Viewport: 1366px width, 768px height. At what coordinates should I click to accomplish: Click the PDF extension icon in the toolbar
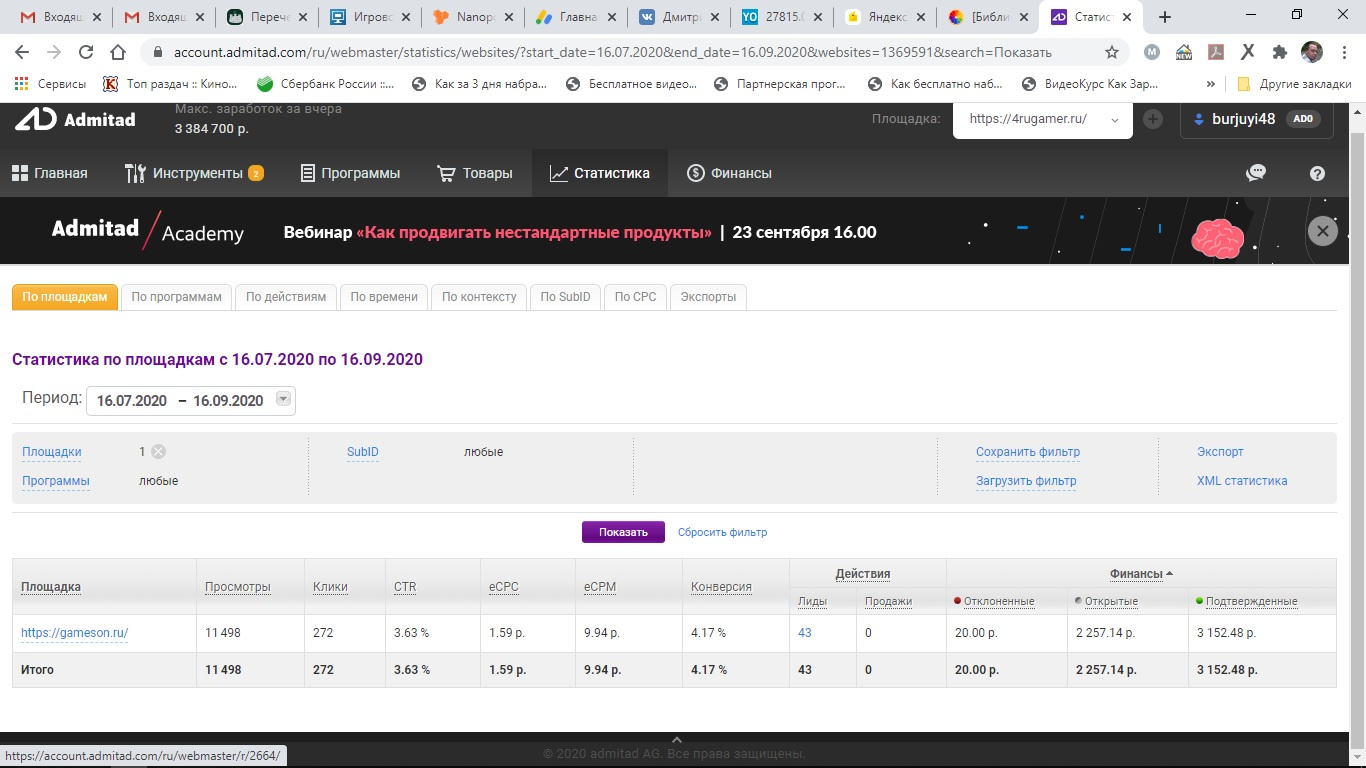pyautogui.click(x=1216, y=52)
